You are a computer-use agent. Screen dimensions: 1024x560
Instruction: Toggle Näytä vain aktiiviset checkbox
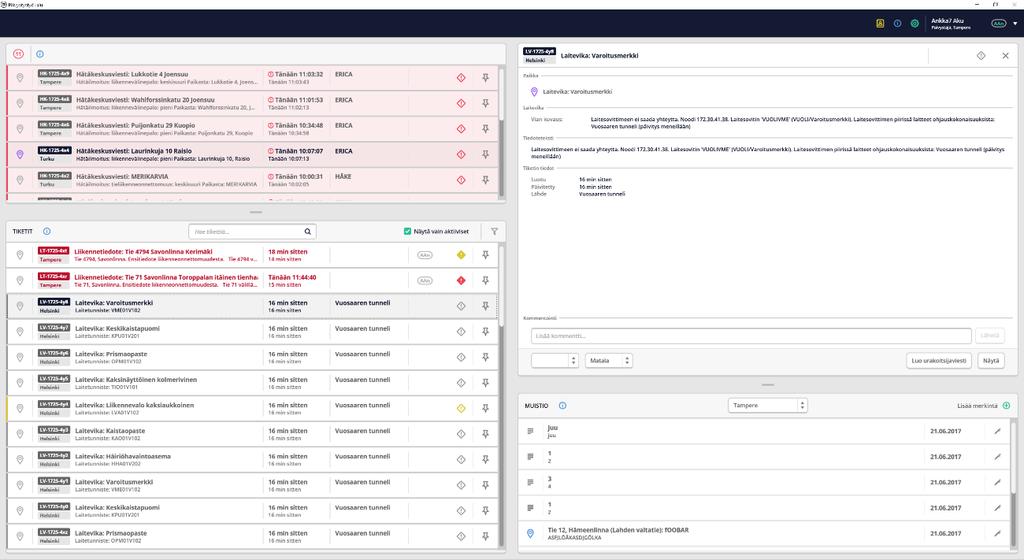(408, 231)
